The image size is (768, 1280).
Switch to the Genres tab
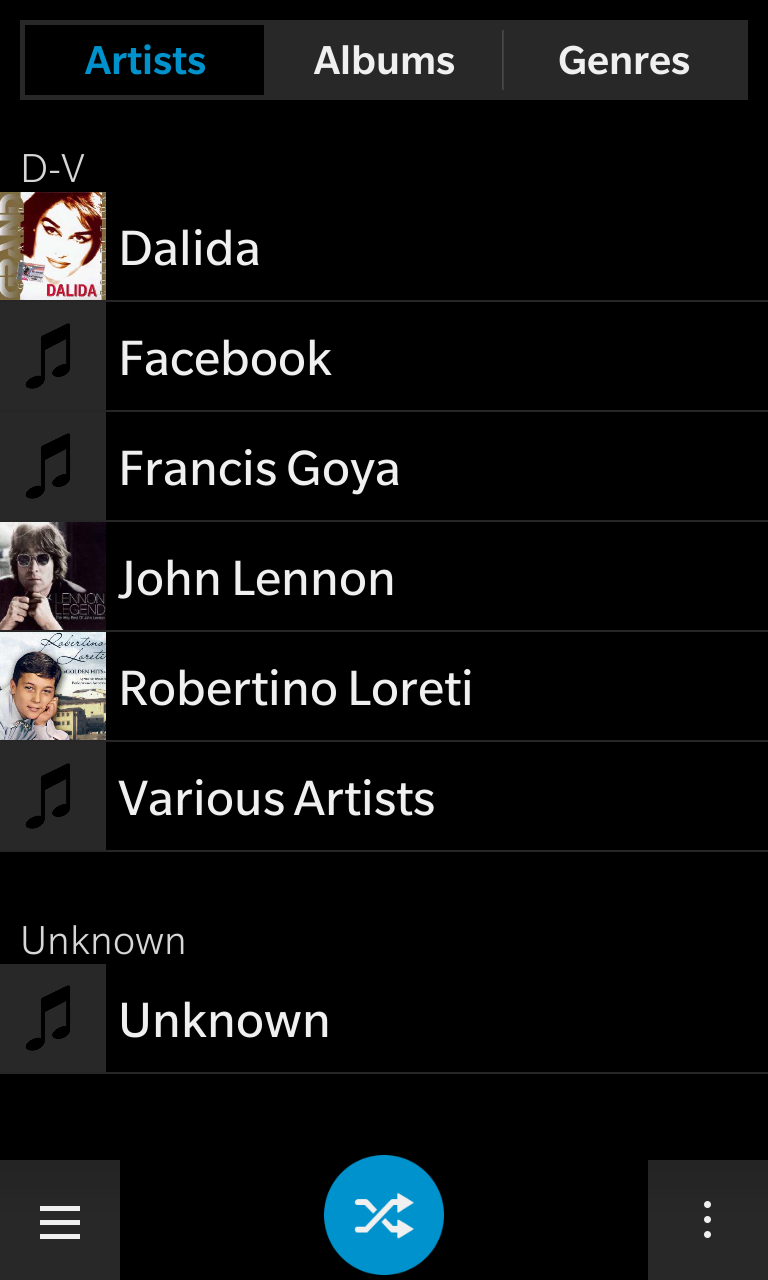[624, 61]
